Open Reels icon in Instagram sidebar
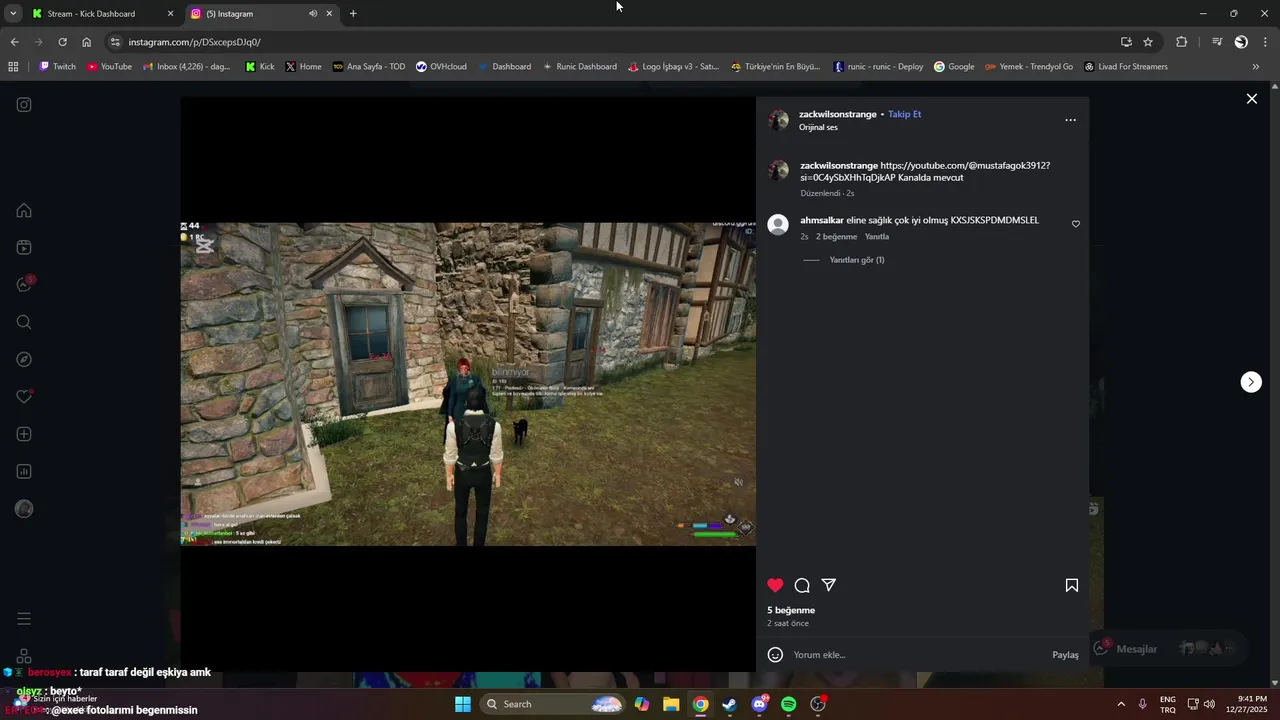The height and width of the screenshot is (720, 1280). coord(24,247)
